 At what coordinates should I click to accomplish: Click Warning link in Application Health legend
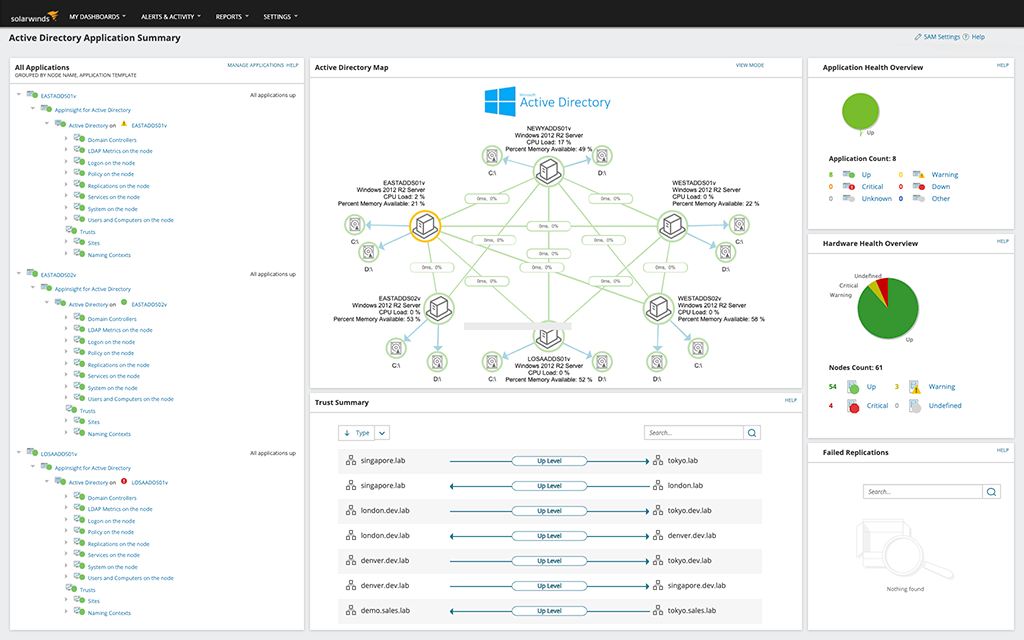pos(944,175)
